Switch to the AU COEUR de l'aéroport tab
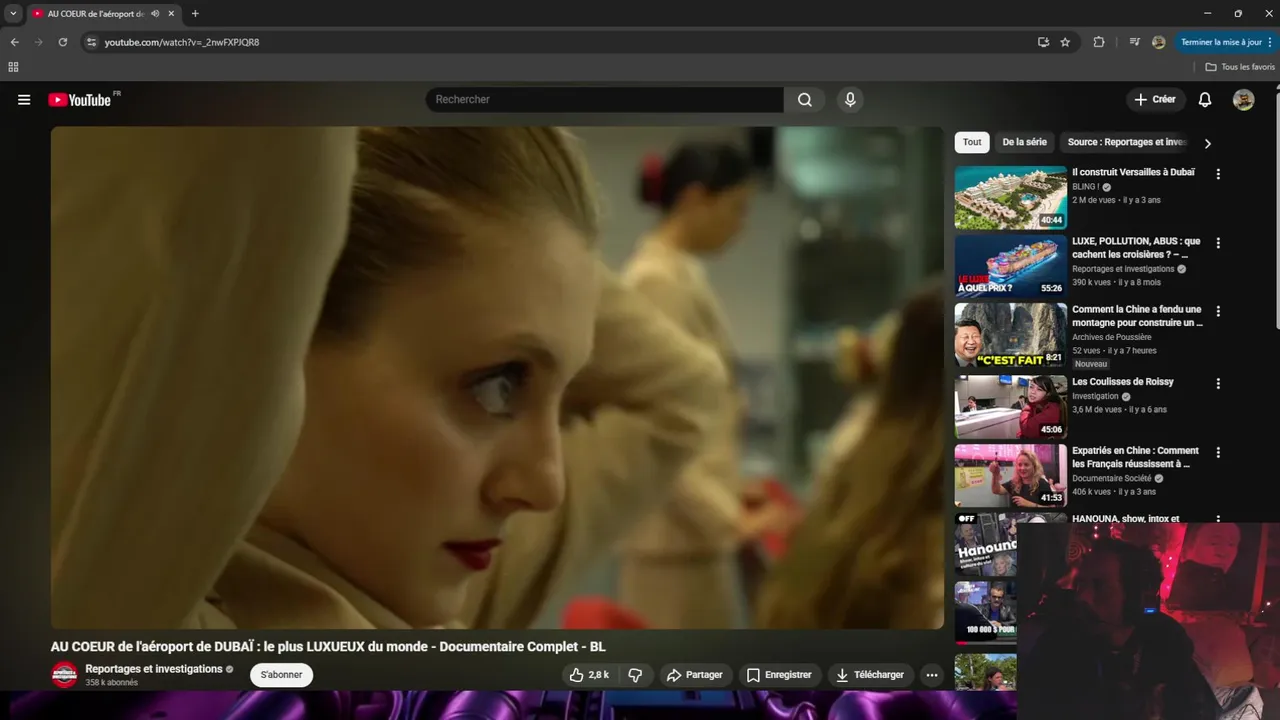This screenshot has height=720, width=1280. [97, 14]
